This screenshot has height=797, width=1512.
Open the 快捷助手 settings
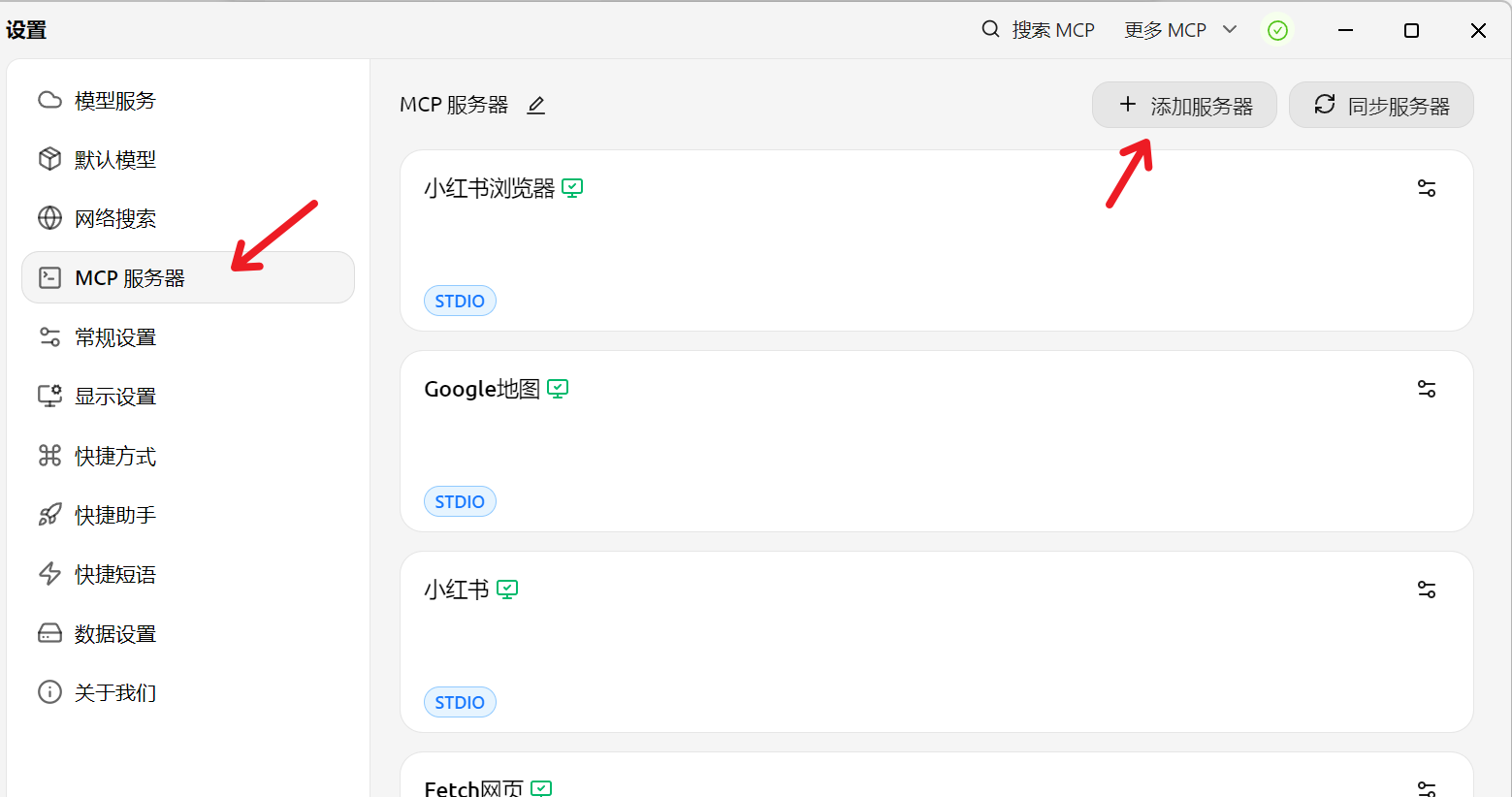tap(187, 515)
